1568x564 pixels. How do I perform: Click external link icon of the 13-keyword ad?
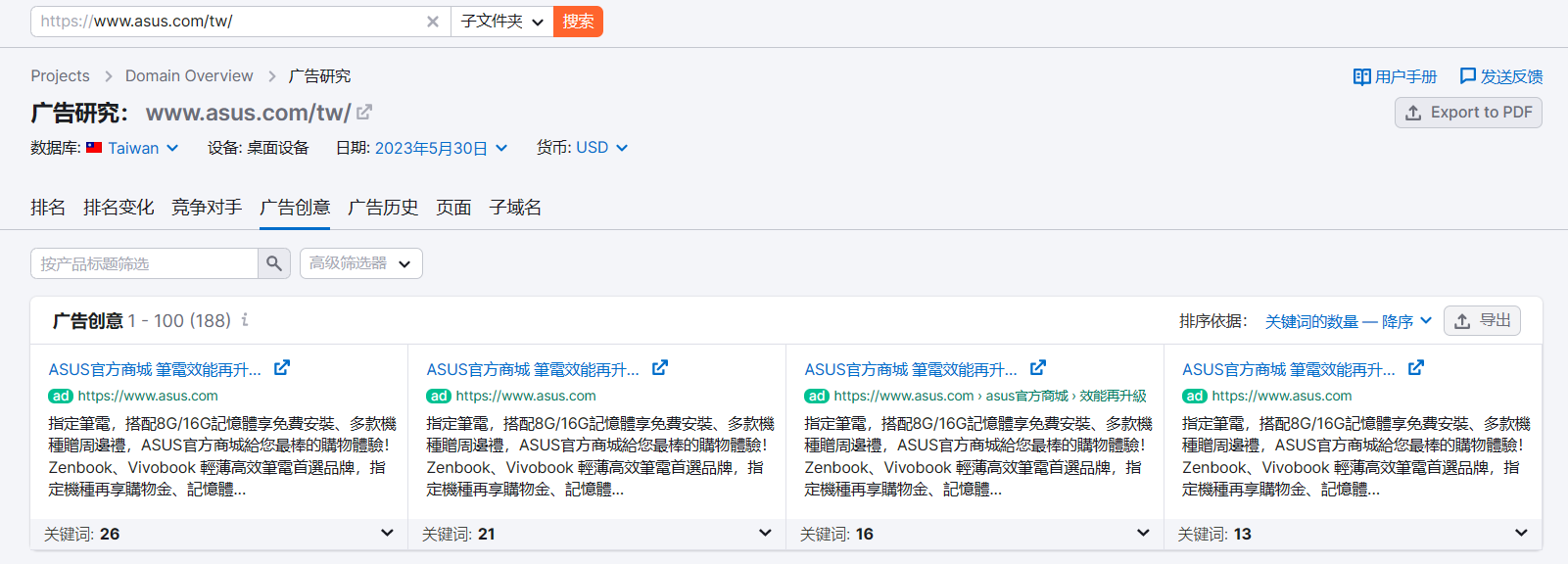1416,368
